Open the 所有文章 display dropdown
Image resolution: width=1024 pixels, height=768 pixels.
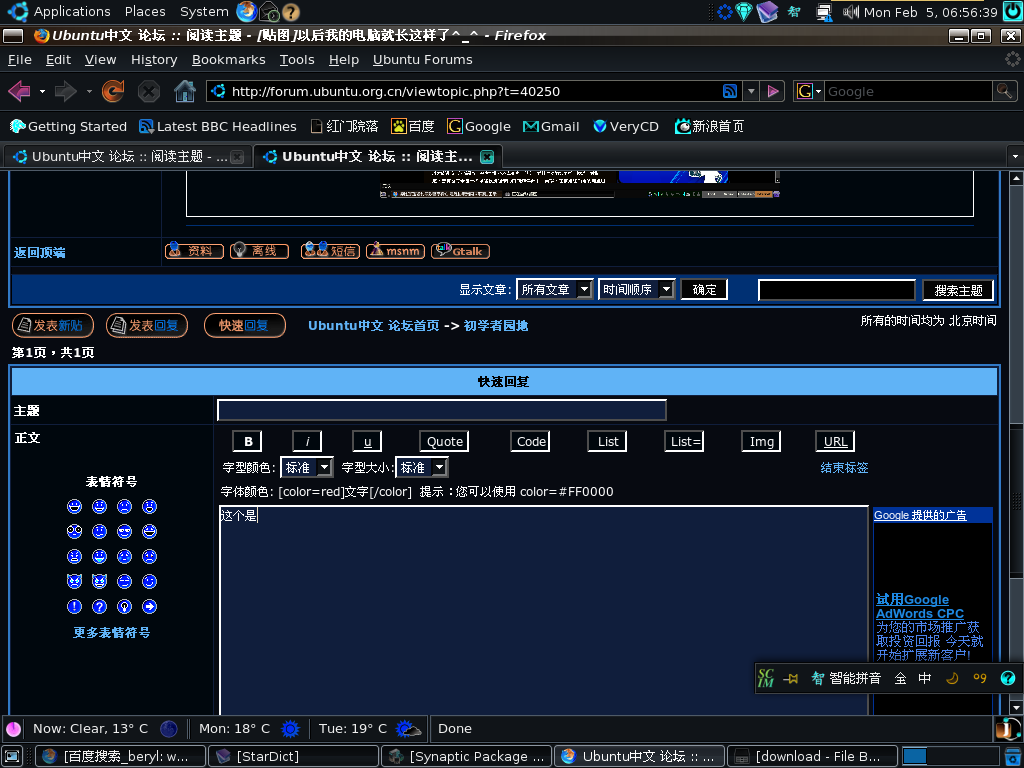[554, 289]
